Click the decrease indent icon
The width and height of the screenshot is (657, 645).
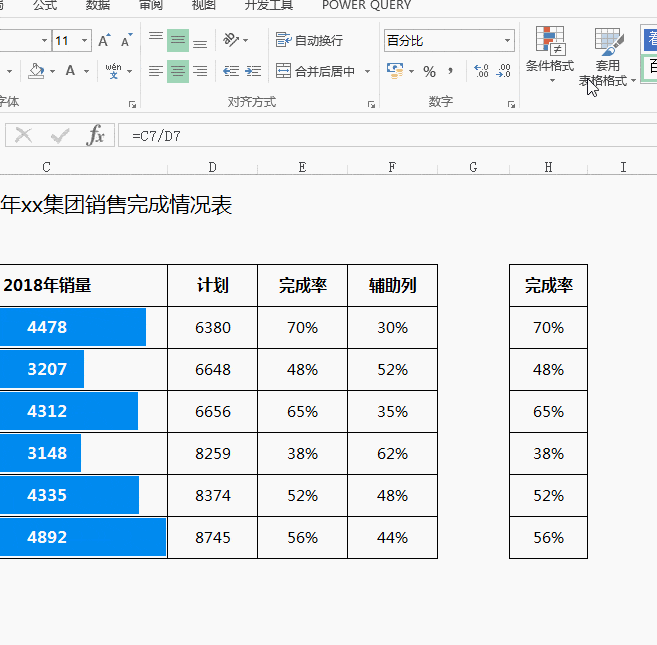[x=231, y=71]
